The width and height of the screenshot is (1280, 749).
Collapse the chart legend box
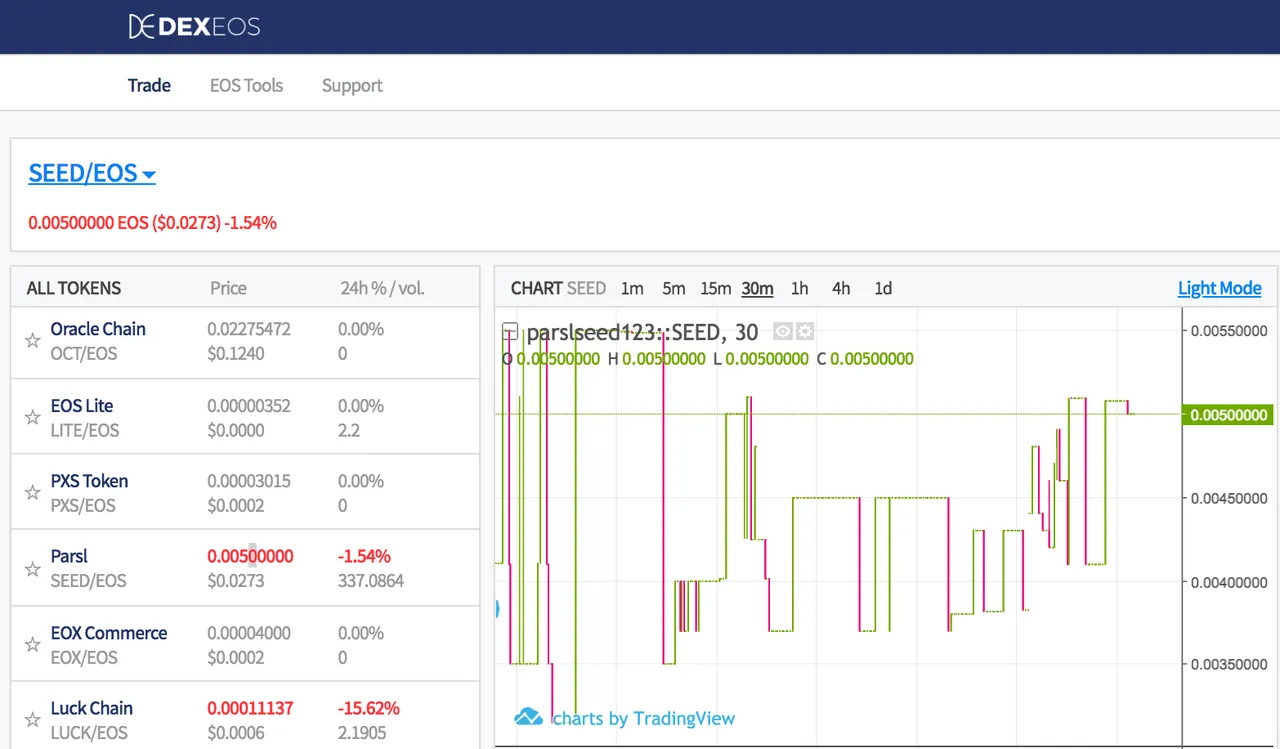click(x=509, y=333)
